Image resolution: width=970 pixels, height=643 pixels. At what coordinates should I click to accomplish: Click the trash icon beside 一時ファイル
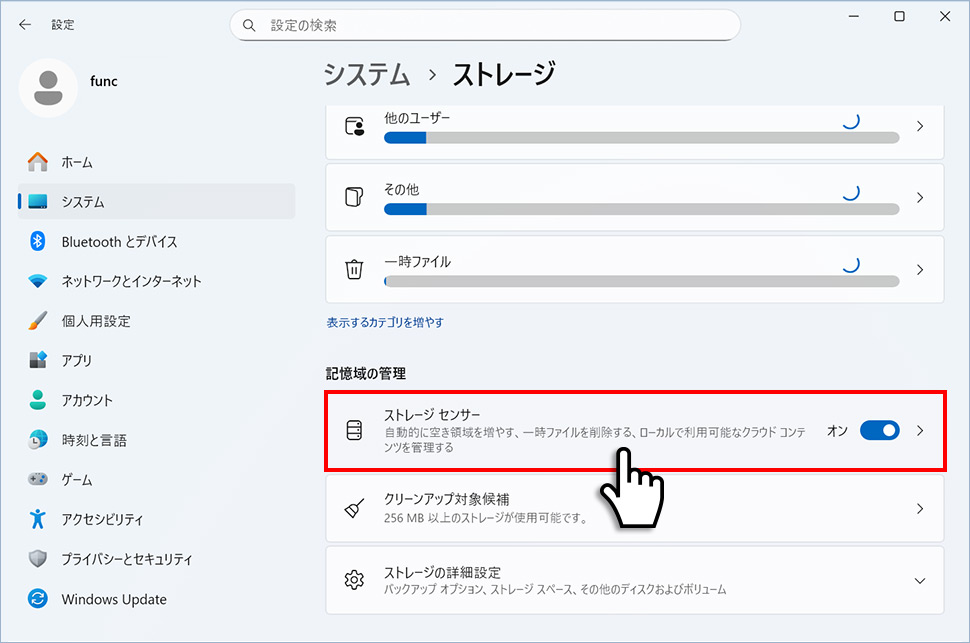click(354, 269)
